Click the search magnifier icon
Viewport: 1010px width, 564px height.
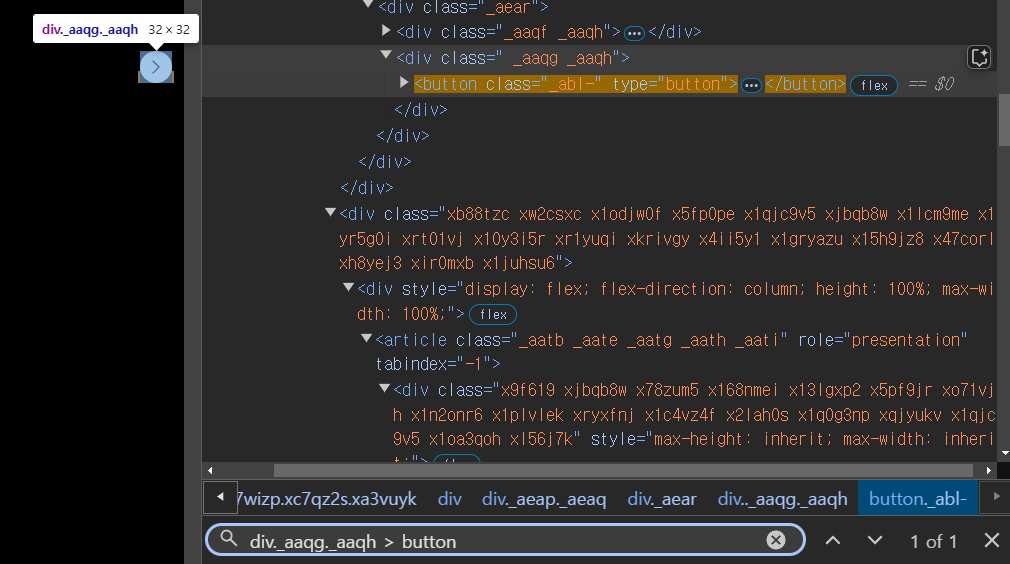click(229, 538)
